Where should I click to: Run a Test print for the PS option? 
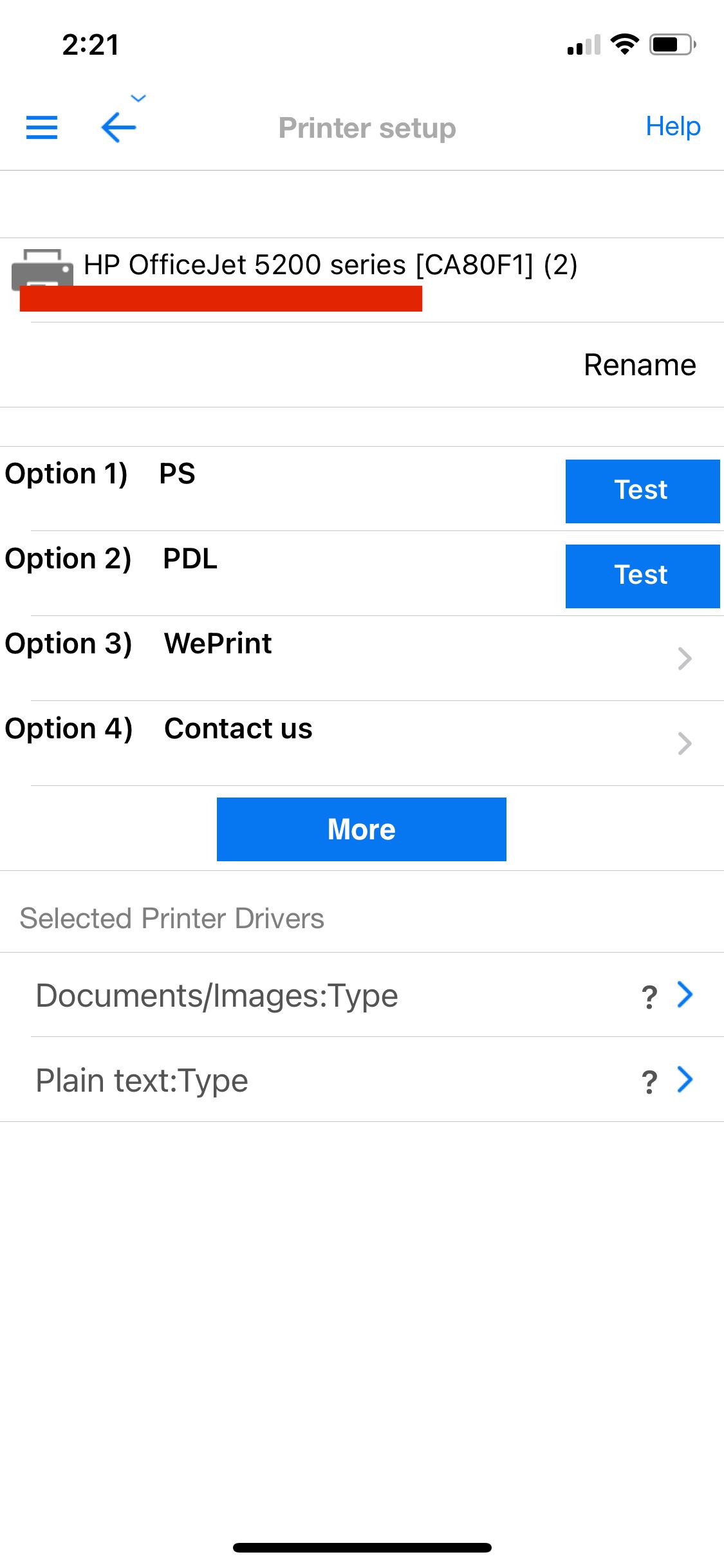coord(642,490)
